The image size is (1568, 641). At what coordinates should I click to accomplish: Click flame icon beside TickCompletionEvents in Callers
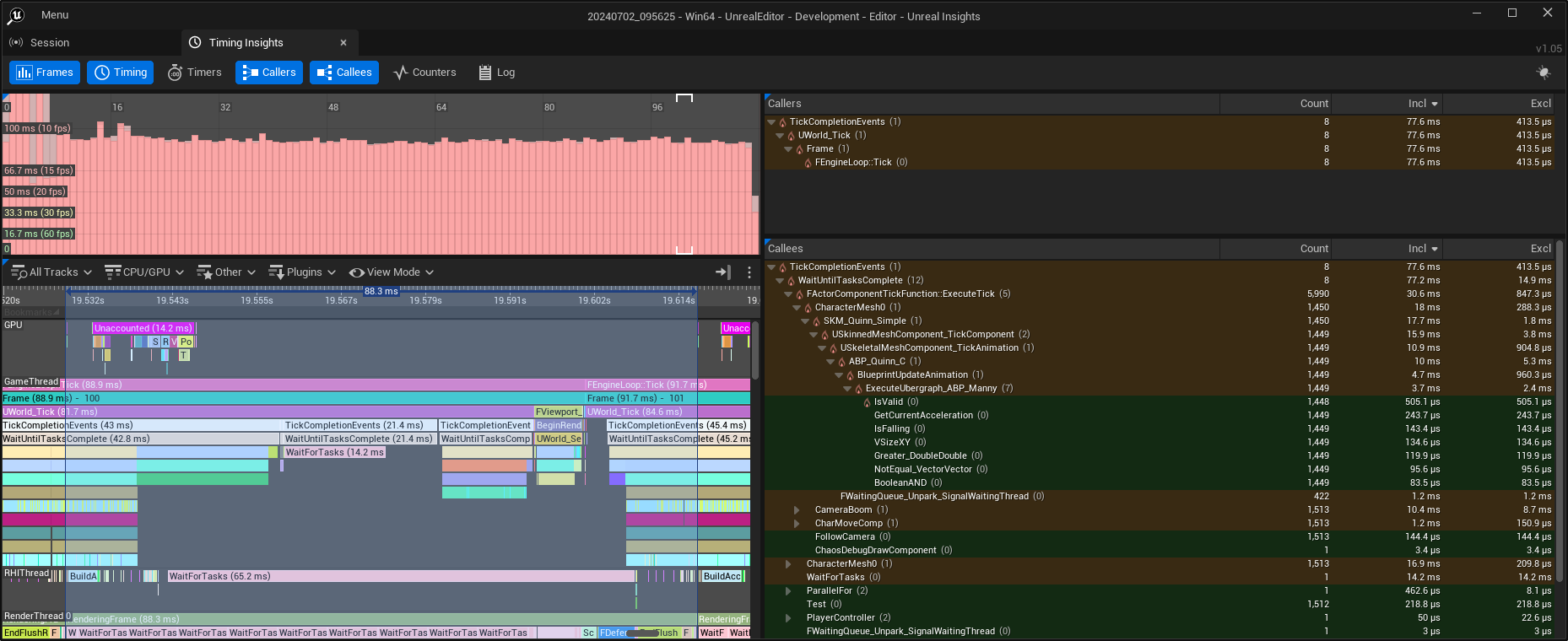783,122
